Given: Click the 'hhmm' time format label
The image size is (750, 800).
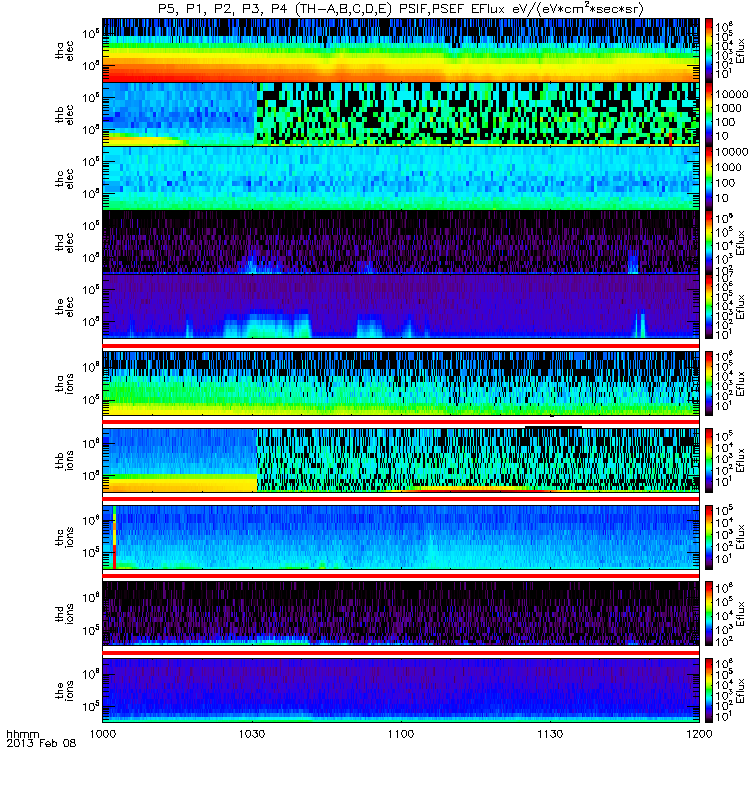Looking at the screenshot, I should pyautogui.click(x=22, y=734).
